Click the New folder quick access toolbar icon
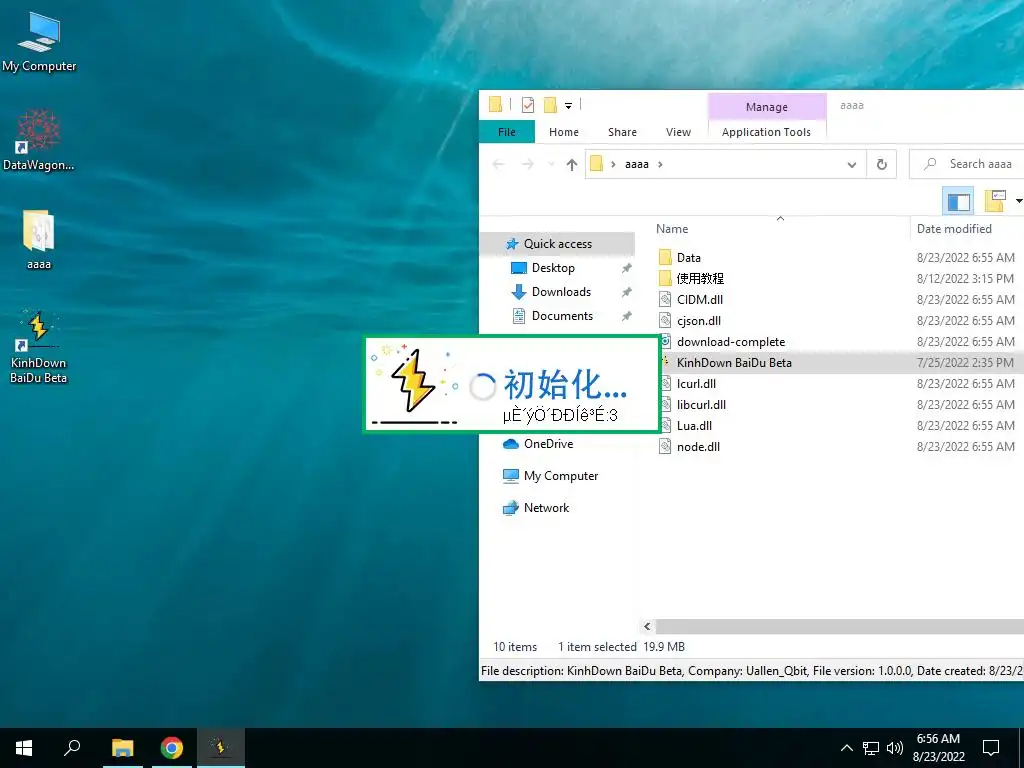The height and width of the screenshot is (768, 1024). (551, 104)
